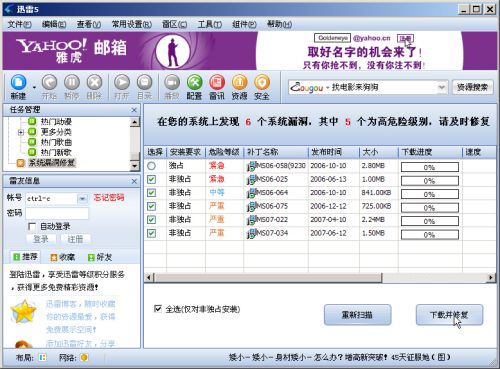The image size is (500, 369).
Task: Open the 雷讯 news toolbar icon
Action: click(217, 83)
